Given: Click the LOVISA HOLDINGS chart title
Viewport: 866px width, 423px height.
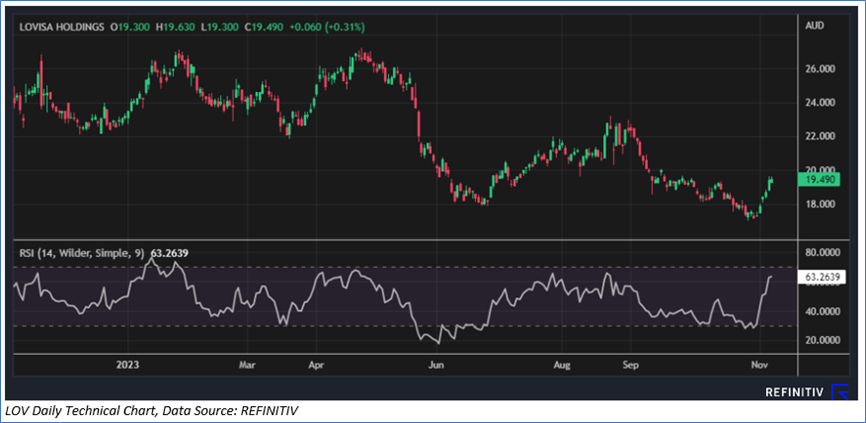Looking at the screenshot, I should [62, 27].
